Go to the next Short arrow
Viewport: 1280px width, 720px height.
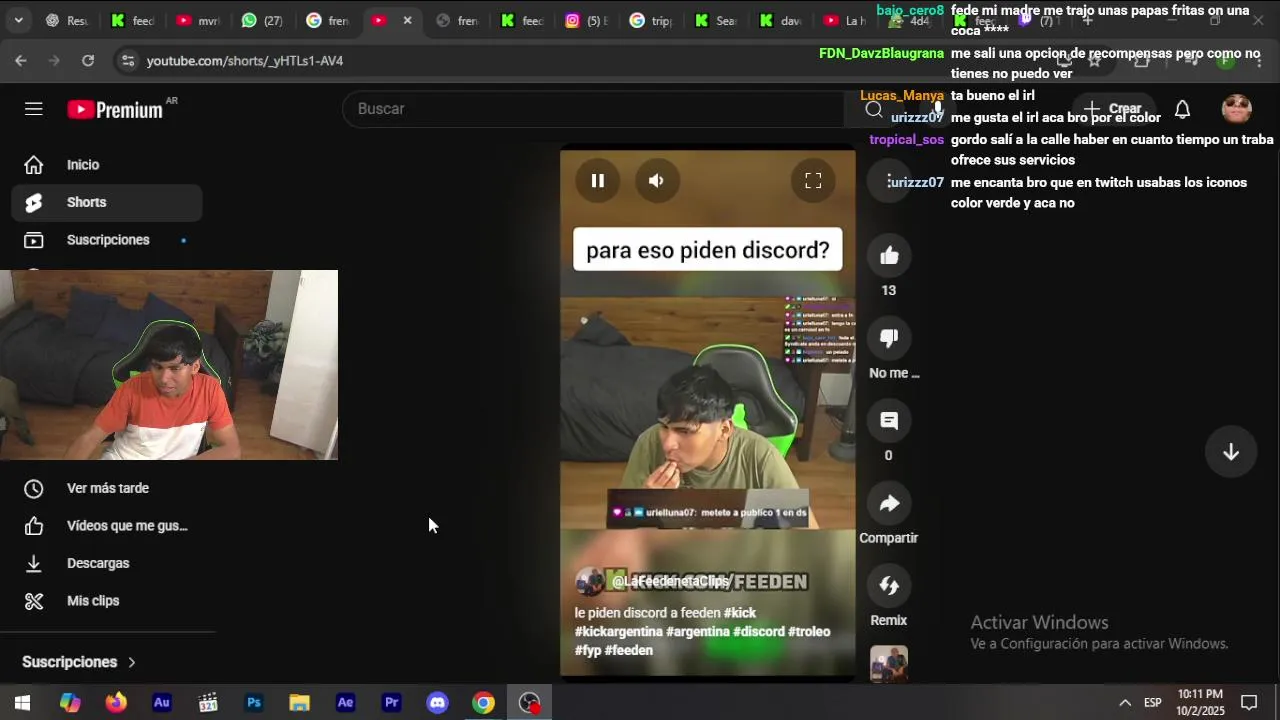(1231, 452)
